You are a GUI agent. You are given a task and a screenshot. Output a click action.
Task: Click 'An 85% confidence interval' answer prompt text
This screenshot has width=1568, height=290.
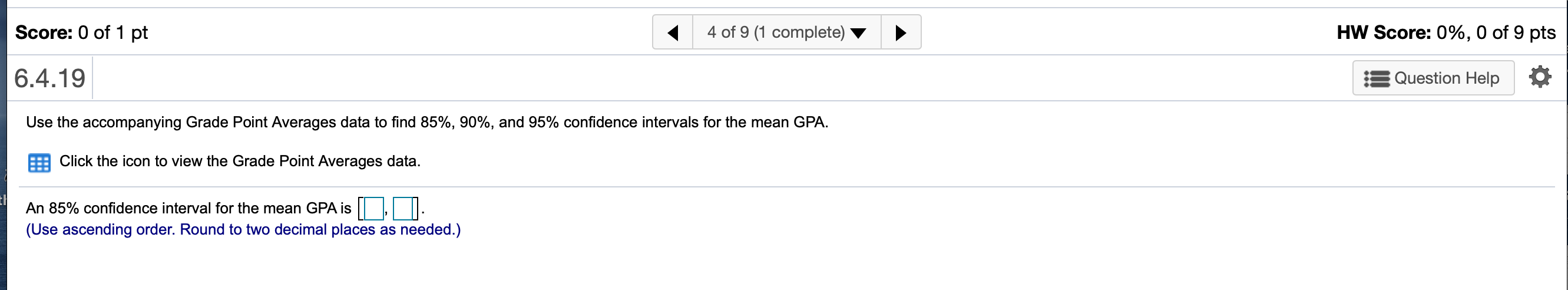[188, 208]
